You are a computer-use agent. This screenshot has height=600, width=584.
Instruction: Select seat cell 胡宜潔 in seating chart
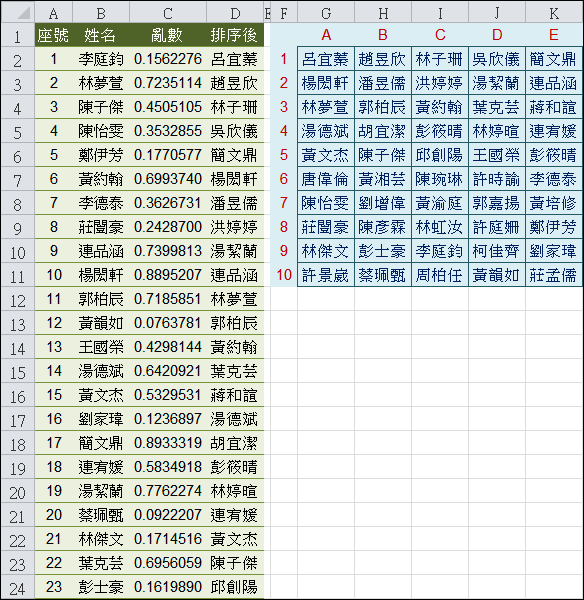click(x=383, y=131)
